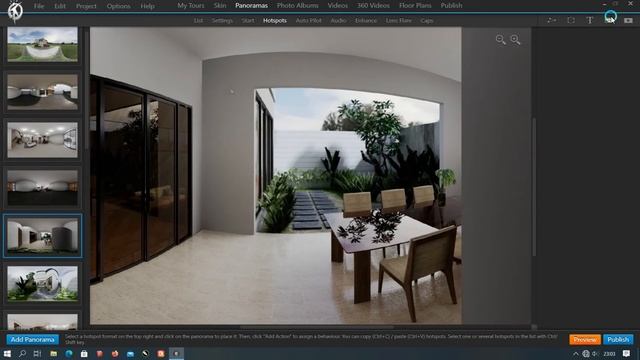Viewport: 640px width, 360px height.
Task: Open the Caps sub-tab
Action: (427, 20)
